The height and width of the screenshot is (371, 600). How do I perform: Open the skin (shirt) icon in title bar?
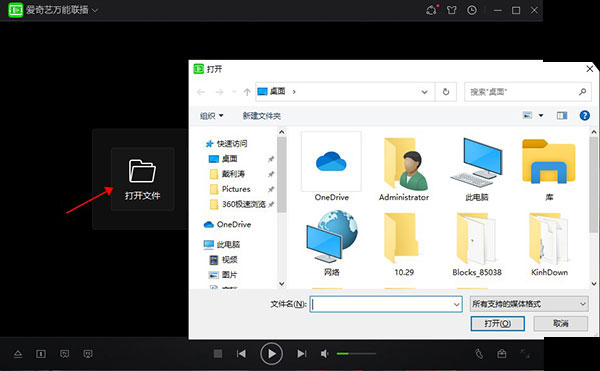tap(452, 10)
